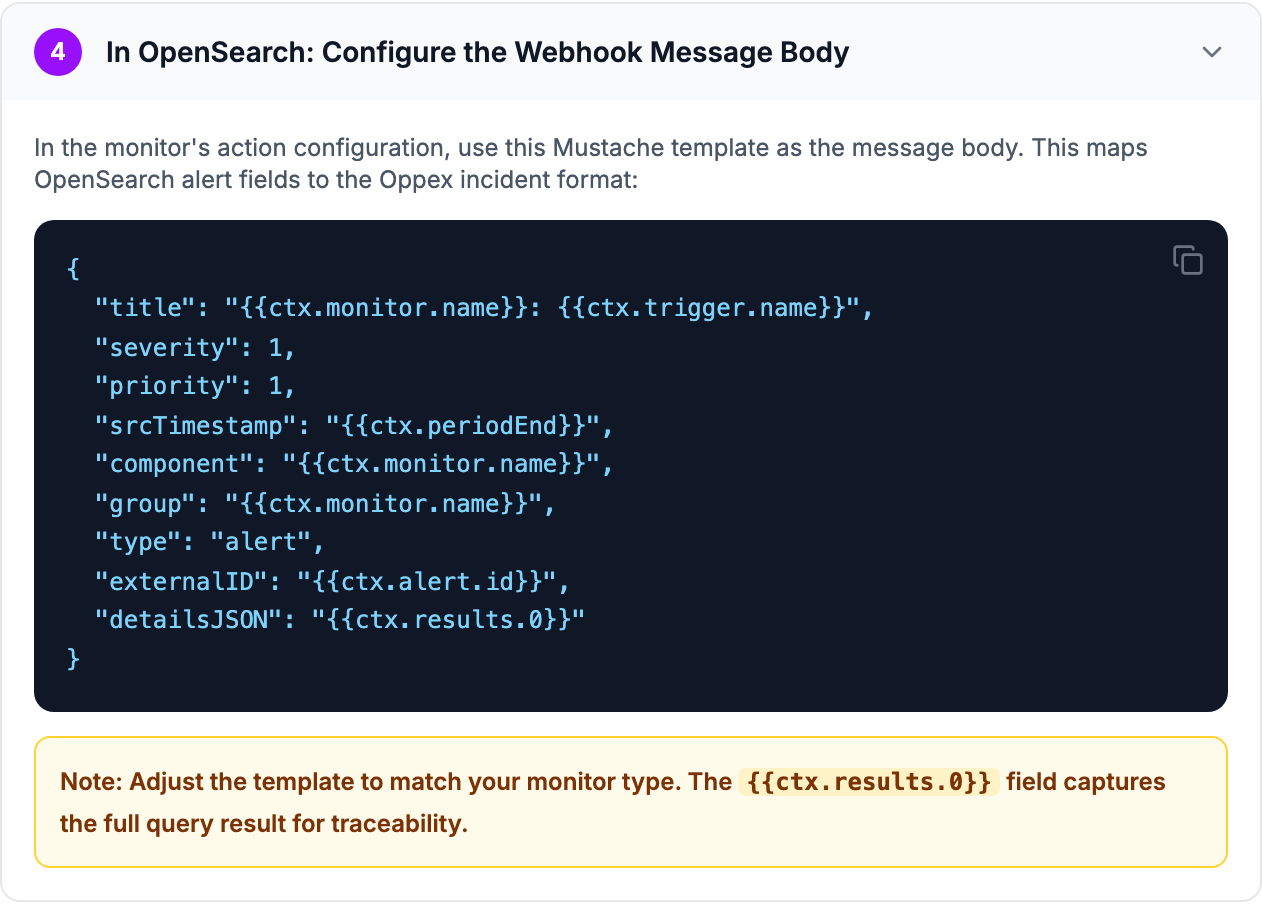
Task: Click the intro paragraph about Mustache template
Action: click(x=591, y=164)
